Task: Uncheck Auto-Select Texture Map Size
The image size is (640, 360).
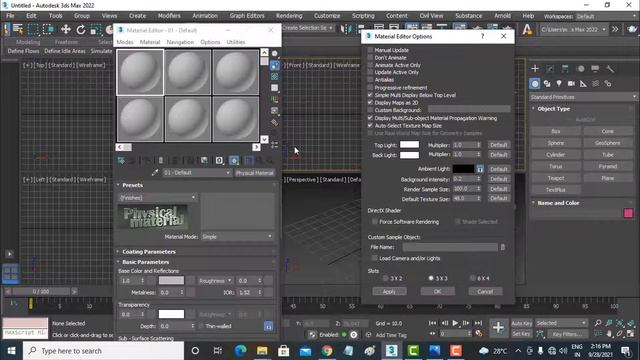Action: pos(370,126)
